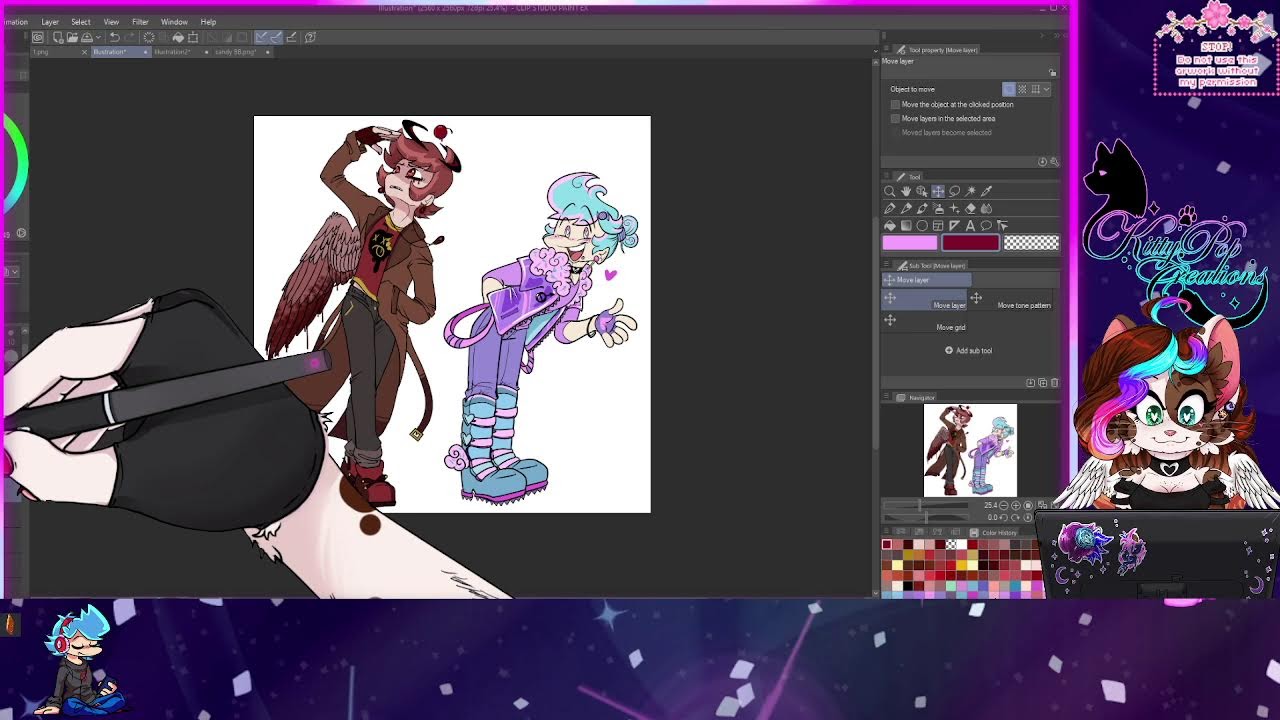
Task: Click the Fill icon in command bar
Action: point(178,37)
